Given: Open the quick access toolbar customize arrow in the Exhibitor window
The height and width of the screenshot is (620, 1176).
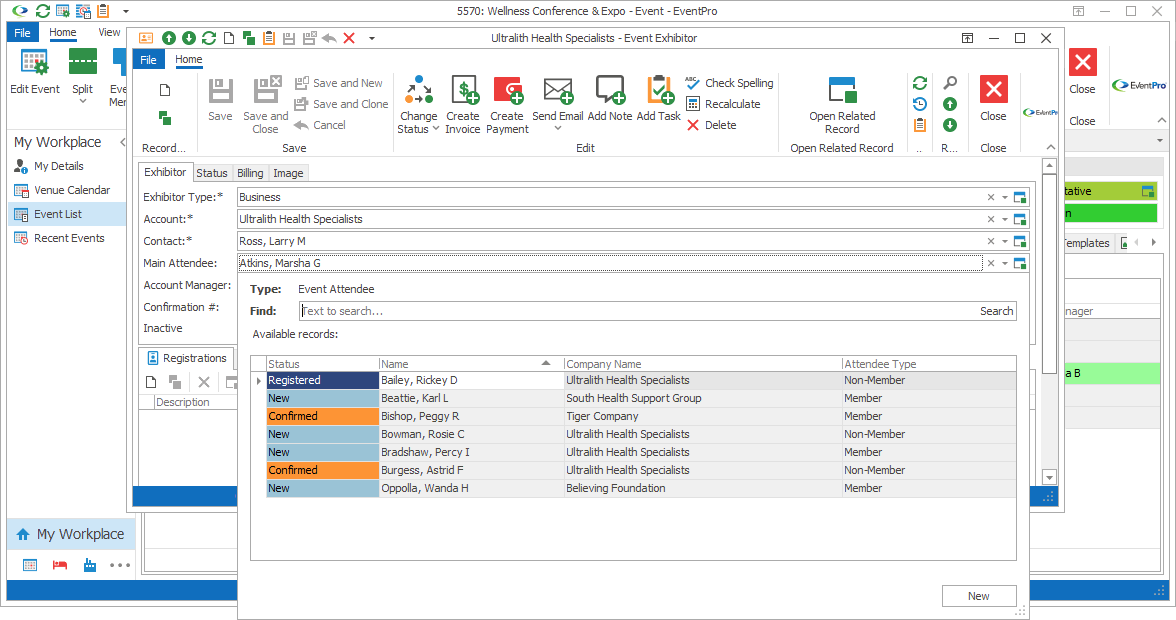Looking at the screenshot, I should point(371,38).
